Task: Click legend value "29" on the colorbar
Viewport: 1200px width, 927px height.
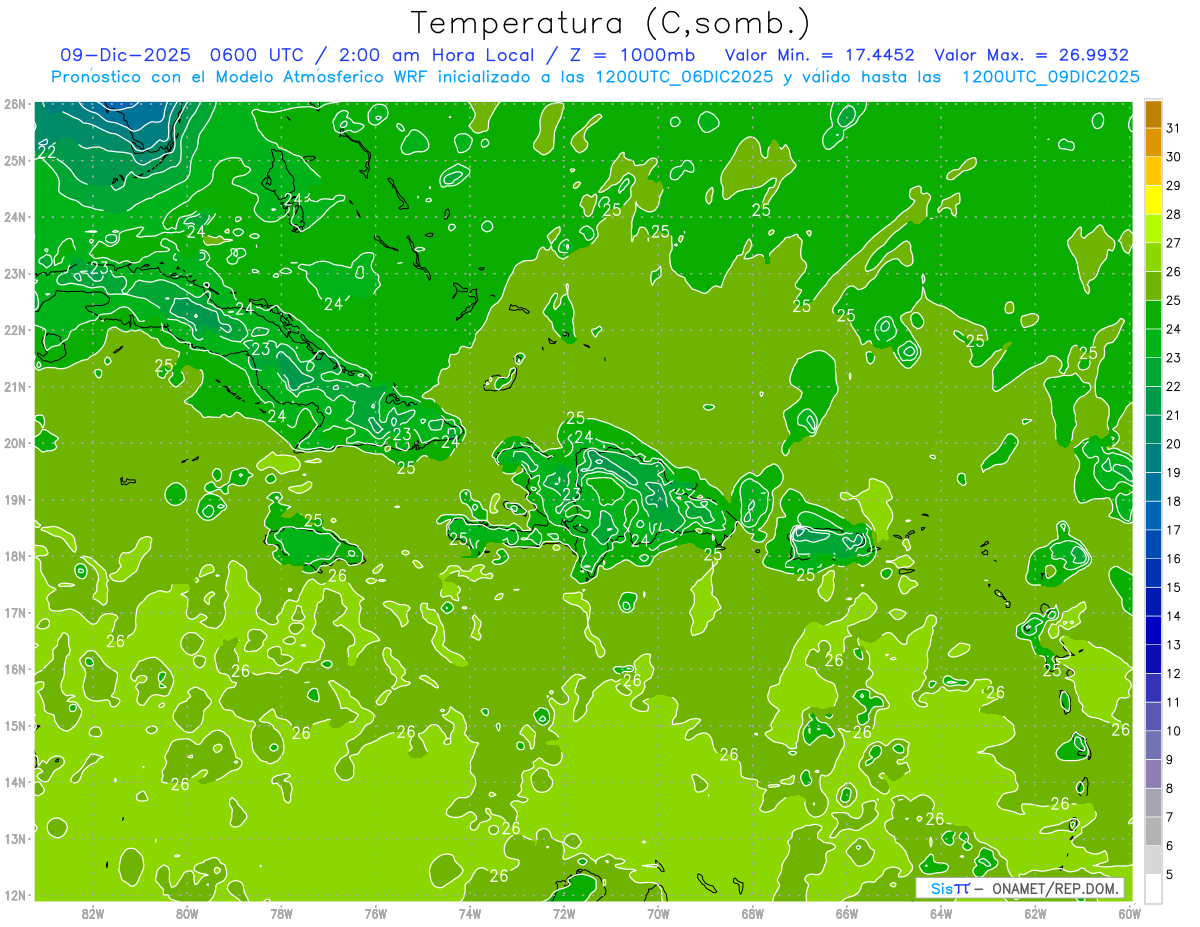Action: click(x=1174, y=186)
